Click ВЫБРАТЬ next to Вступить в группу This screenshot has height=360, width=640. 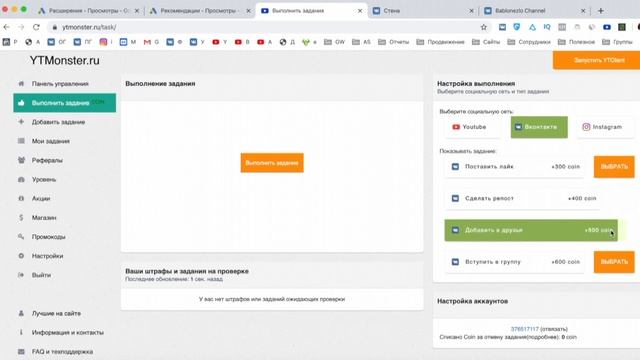614,262
